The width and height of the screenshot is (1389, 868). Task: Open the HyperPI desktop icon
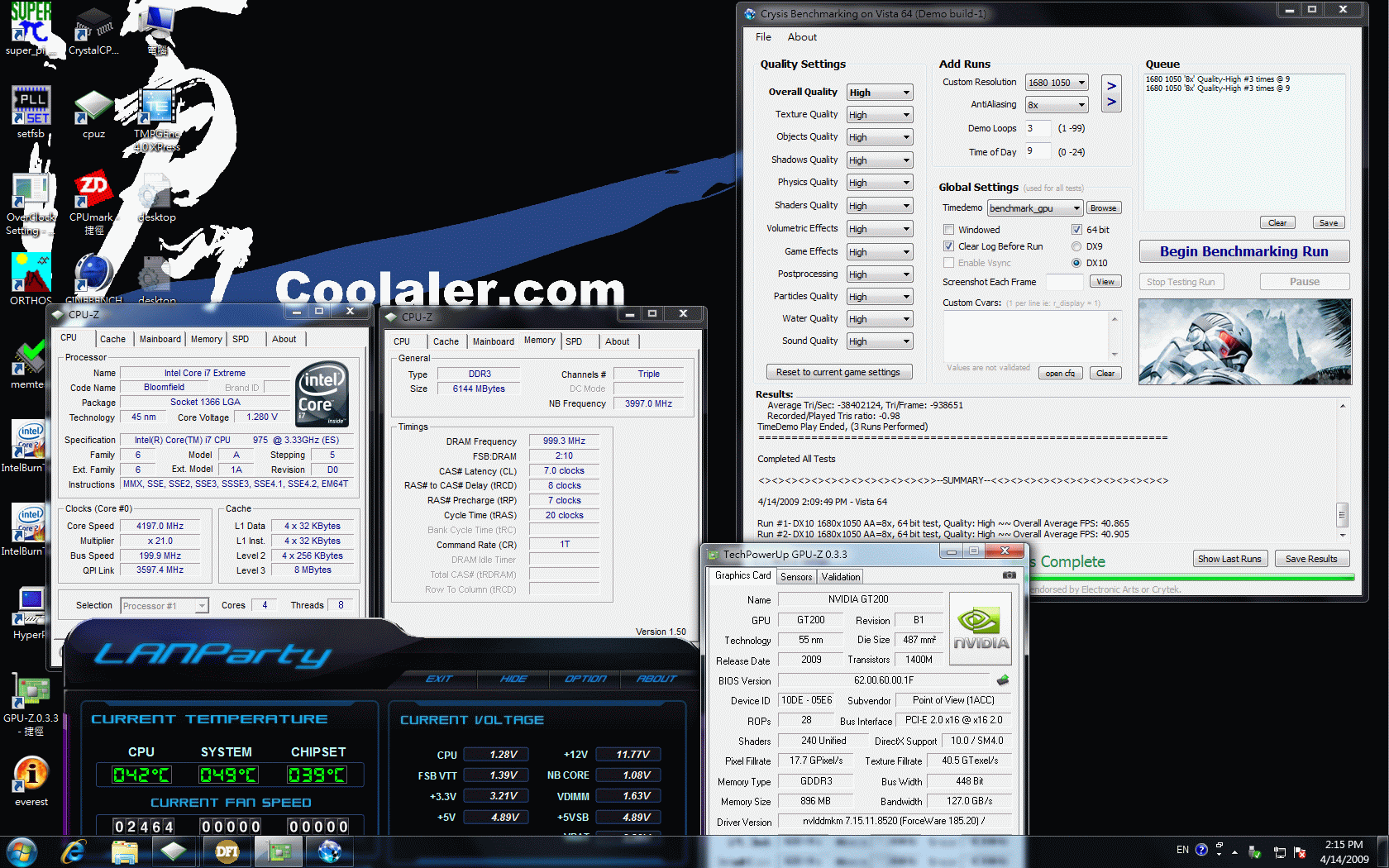tap(29, 613)
